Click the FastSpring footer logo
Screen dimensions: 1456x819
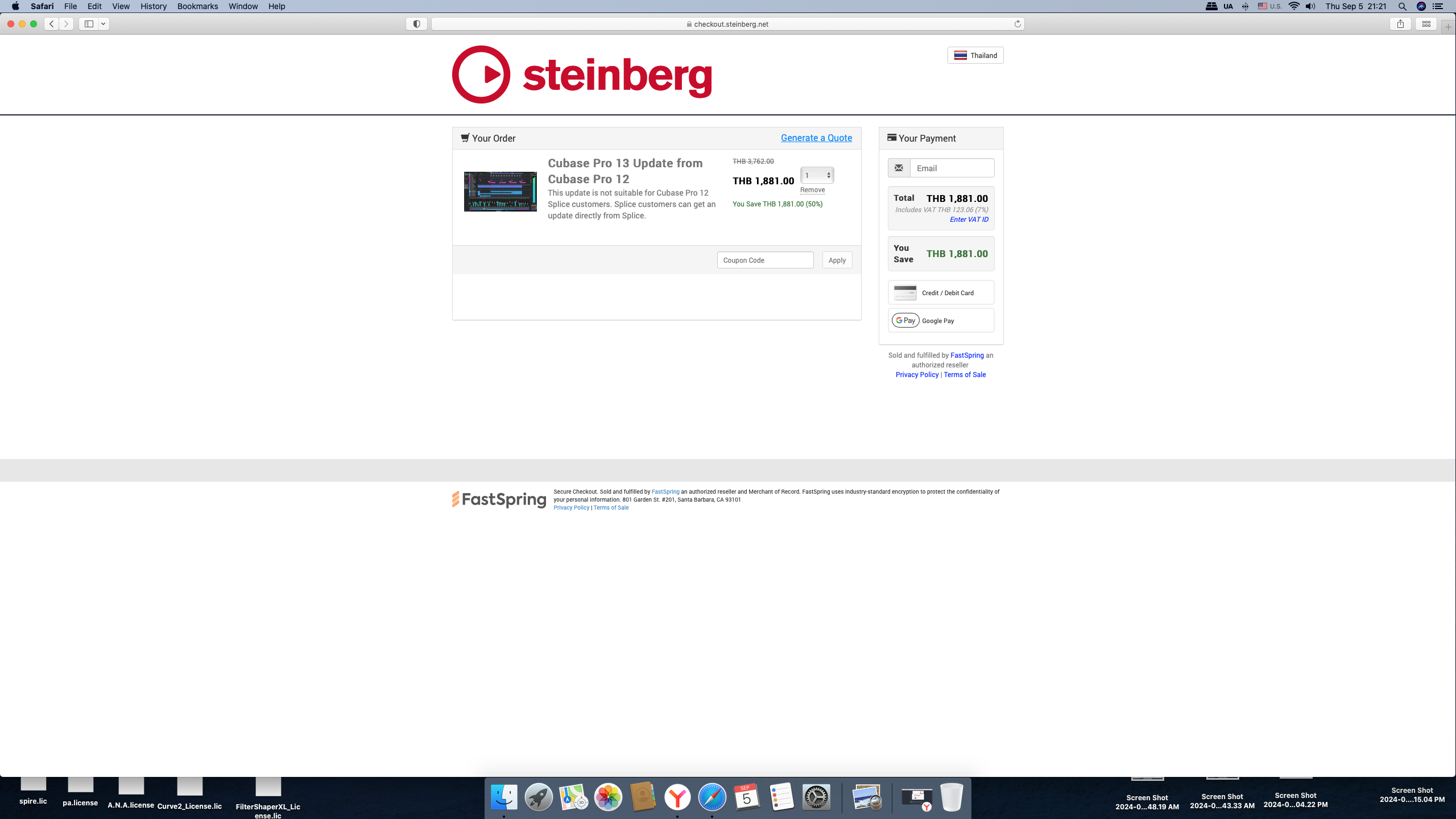(499, 499)
